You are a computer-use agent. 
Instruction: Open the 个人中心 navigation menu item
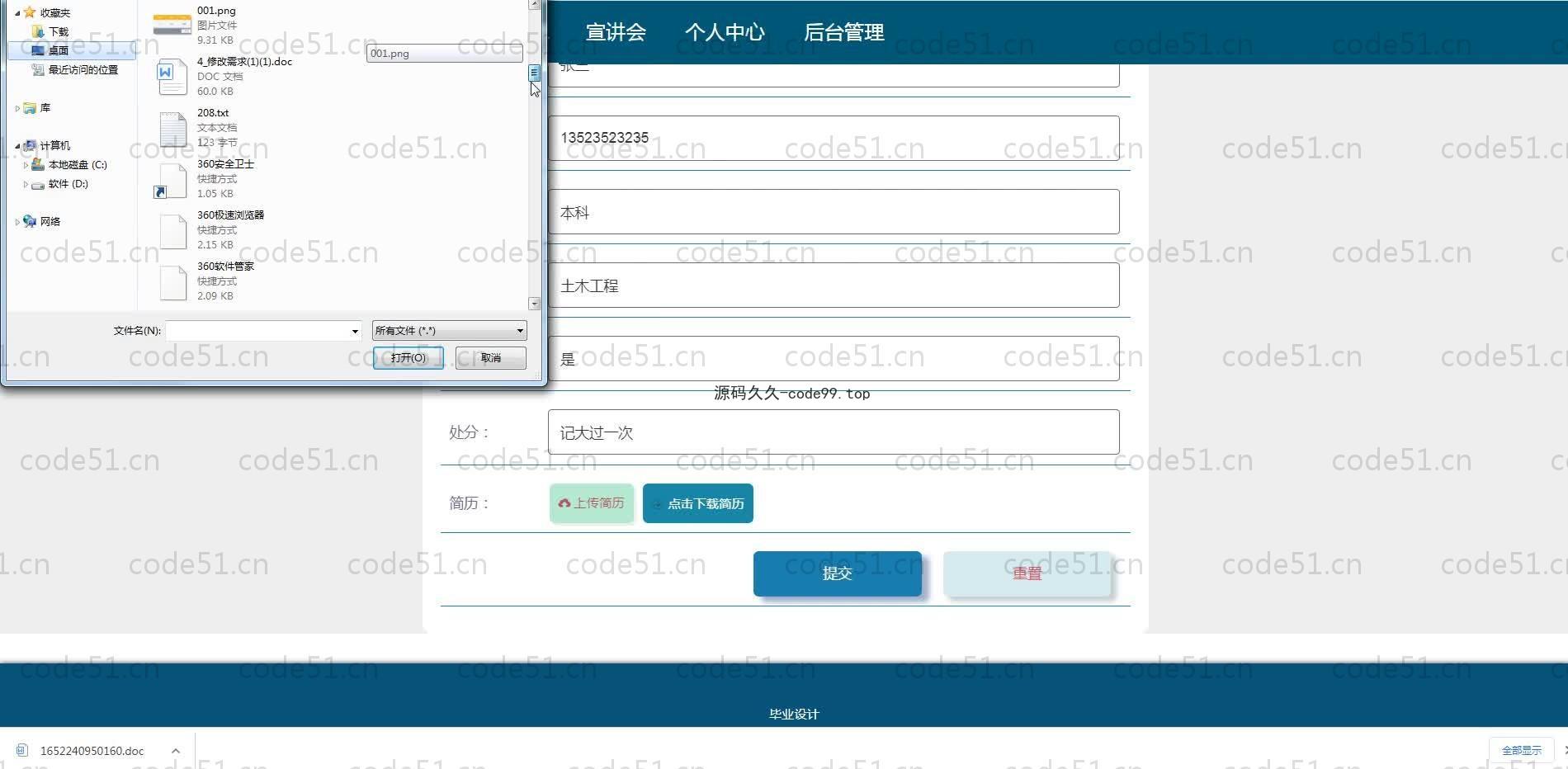pyautogui.click(x=725, y=32)
